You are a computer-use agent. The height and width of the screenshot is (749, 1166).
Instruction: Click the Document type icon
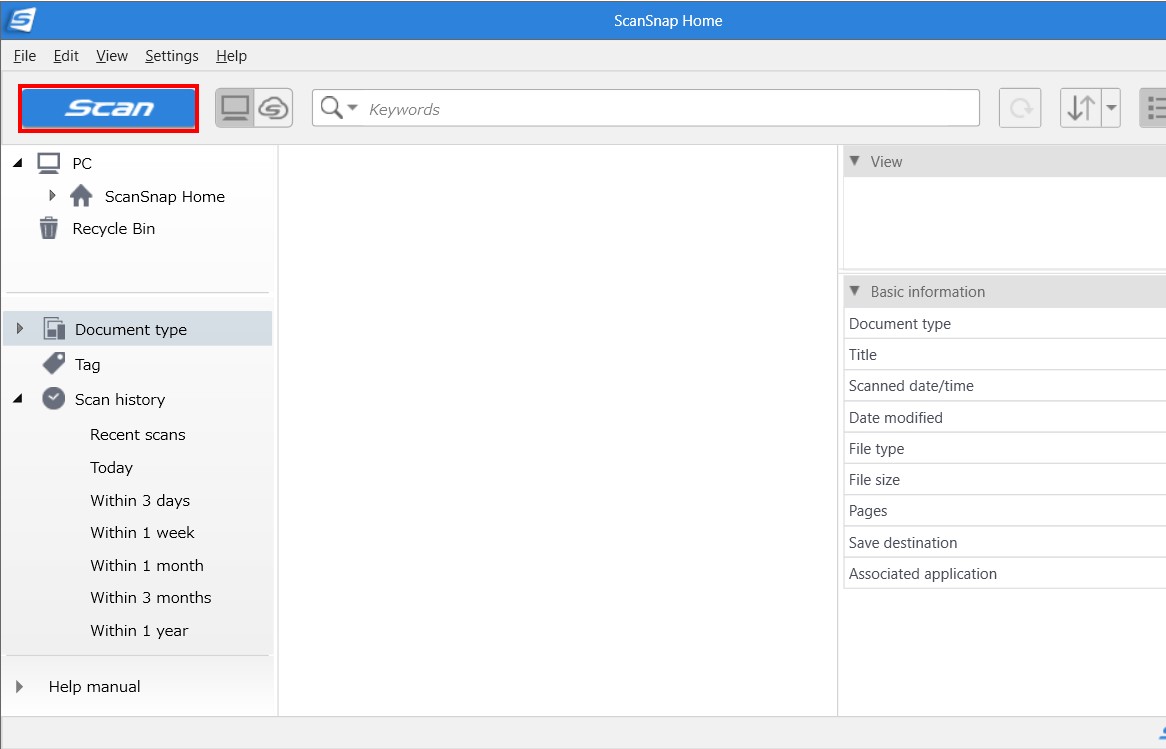pyautogui.click(x=54, y=328)
